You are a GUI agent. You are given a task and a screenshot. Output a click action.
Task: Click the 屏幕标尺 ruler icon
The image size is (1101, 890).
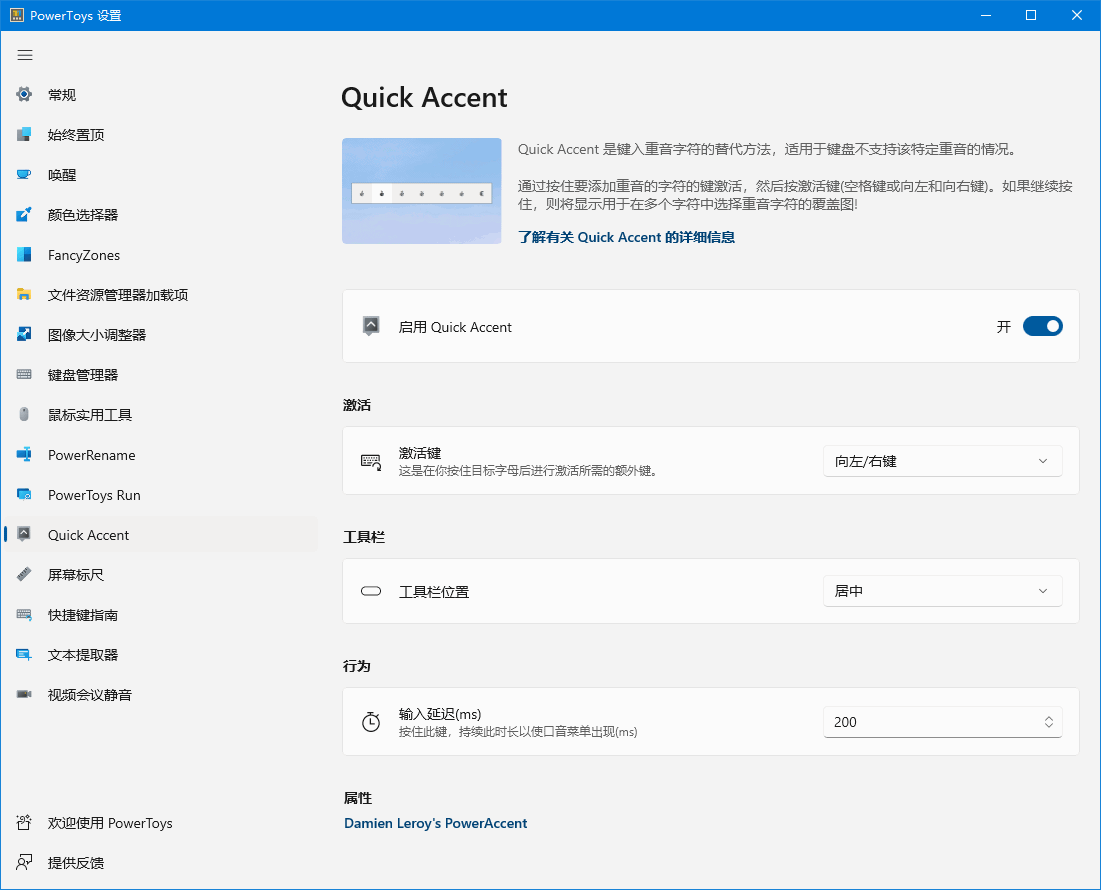(24, 574)
